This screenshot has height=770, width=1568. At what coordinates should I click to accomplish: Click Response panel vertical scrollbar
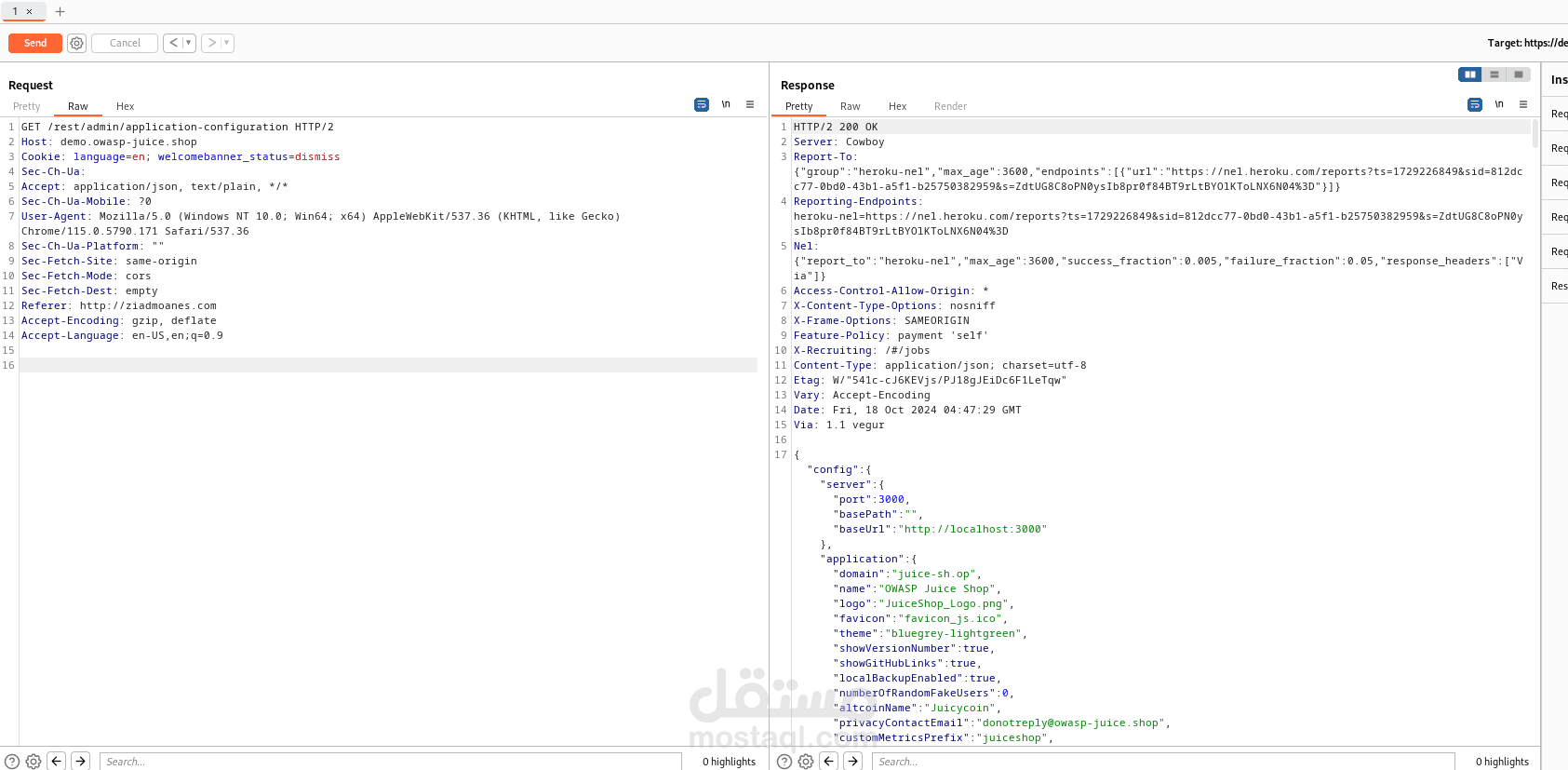pos(1535,134)
